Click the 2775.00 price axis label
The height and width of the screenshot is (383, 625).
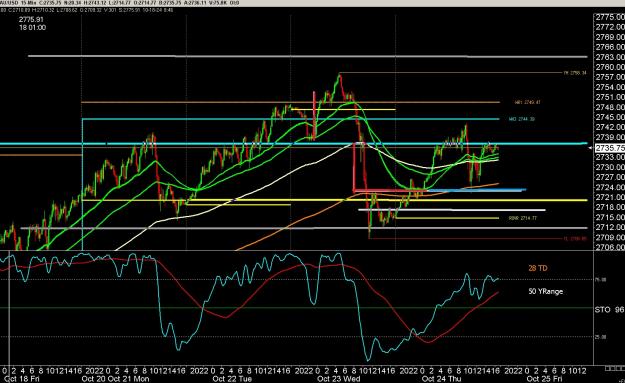point(610,17)
